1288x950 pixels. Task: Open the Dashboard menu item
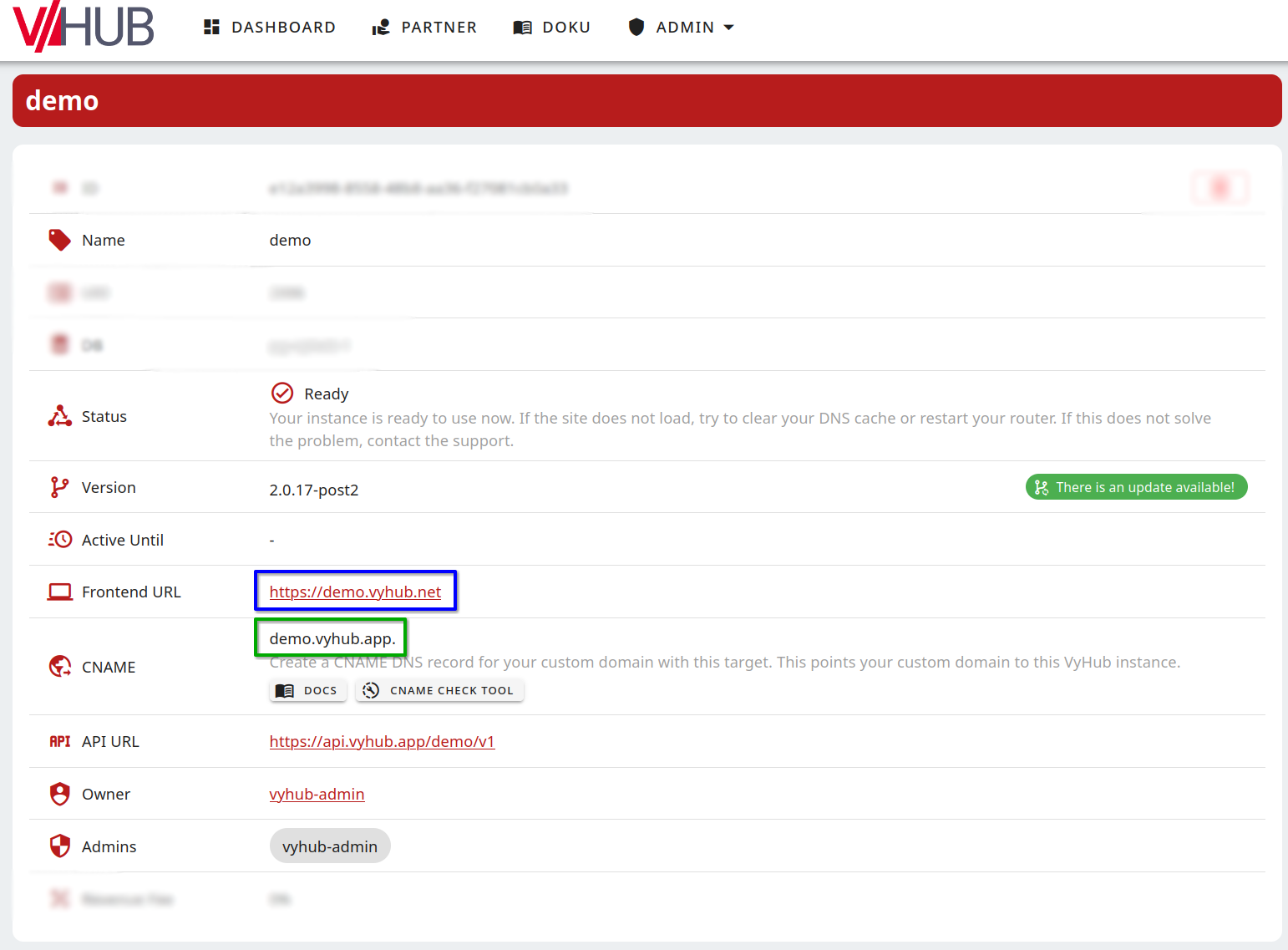click(269, 28)
